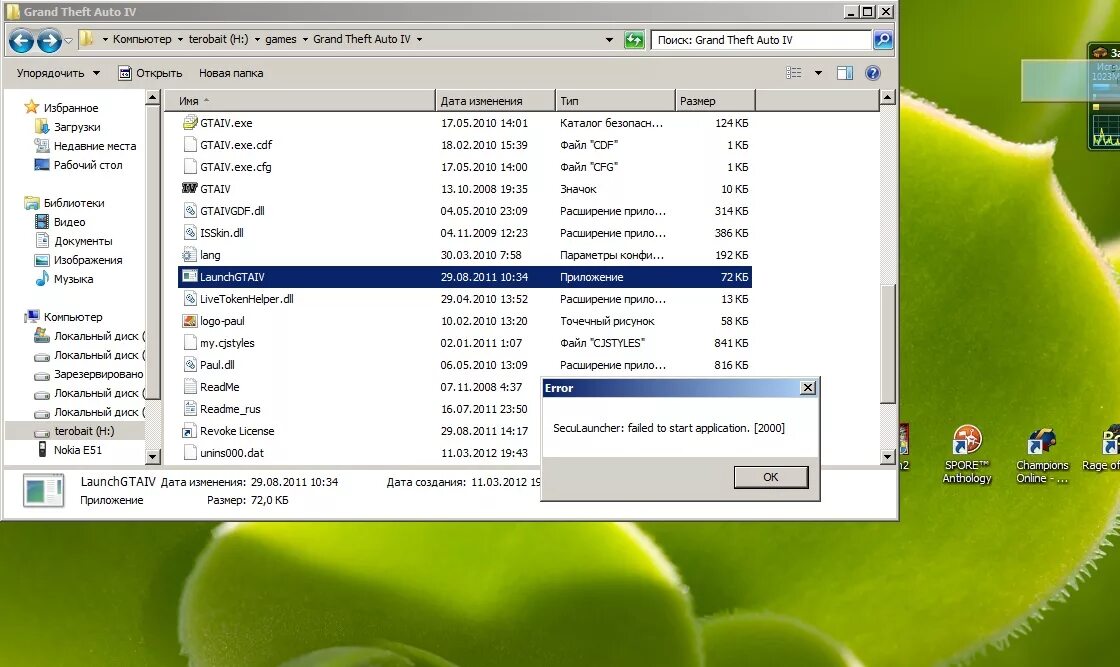
Task: Close the Error dialog with X
Action: [x=808, y=388]
